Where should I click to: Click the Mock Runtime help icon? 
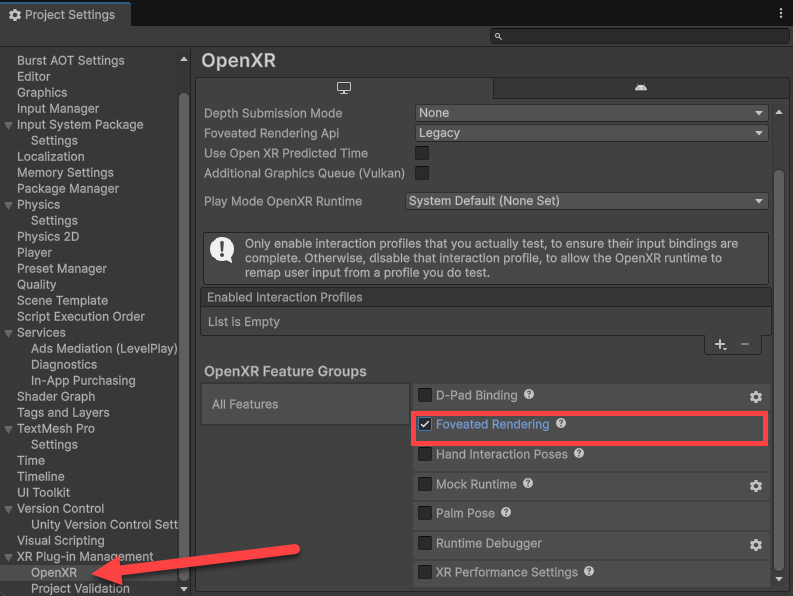(x=528, y=483)
